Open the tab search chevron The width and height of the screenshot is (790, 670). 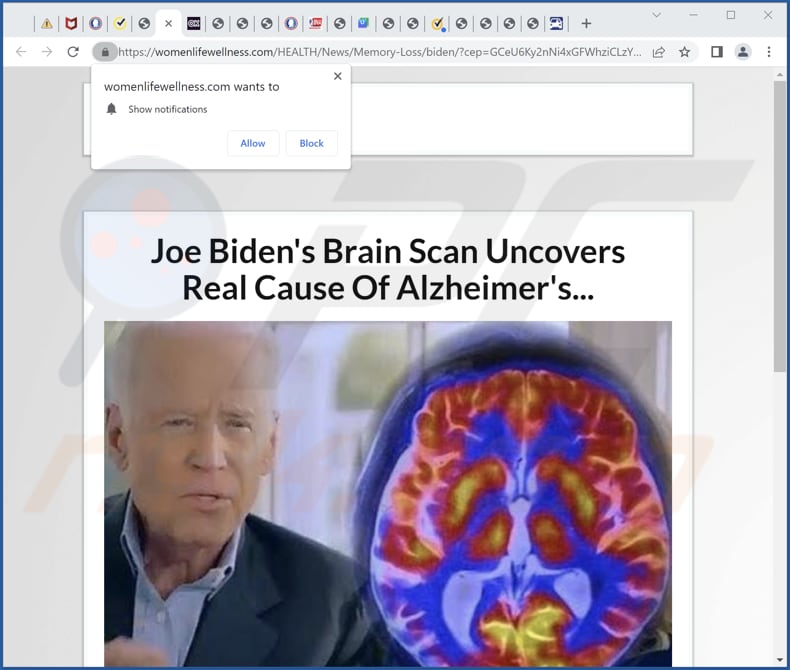click(656, 15)
